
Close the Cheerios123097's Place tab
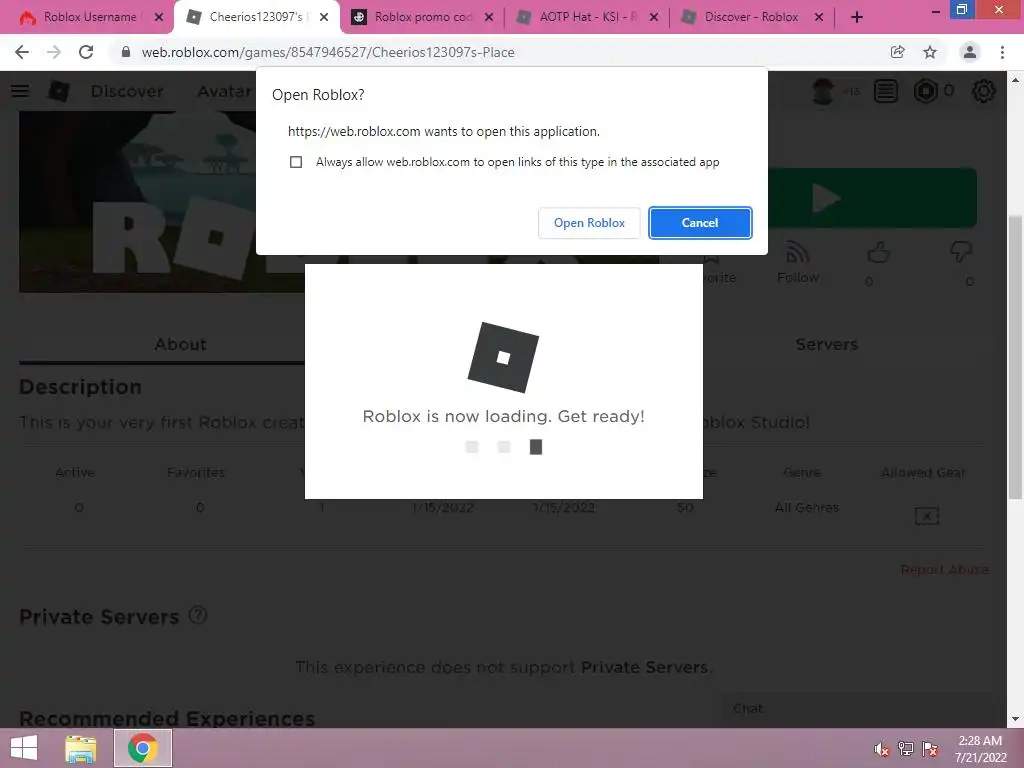pos(324,18)
